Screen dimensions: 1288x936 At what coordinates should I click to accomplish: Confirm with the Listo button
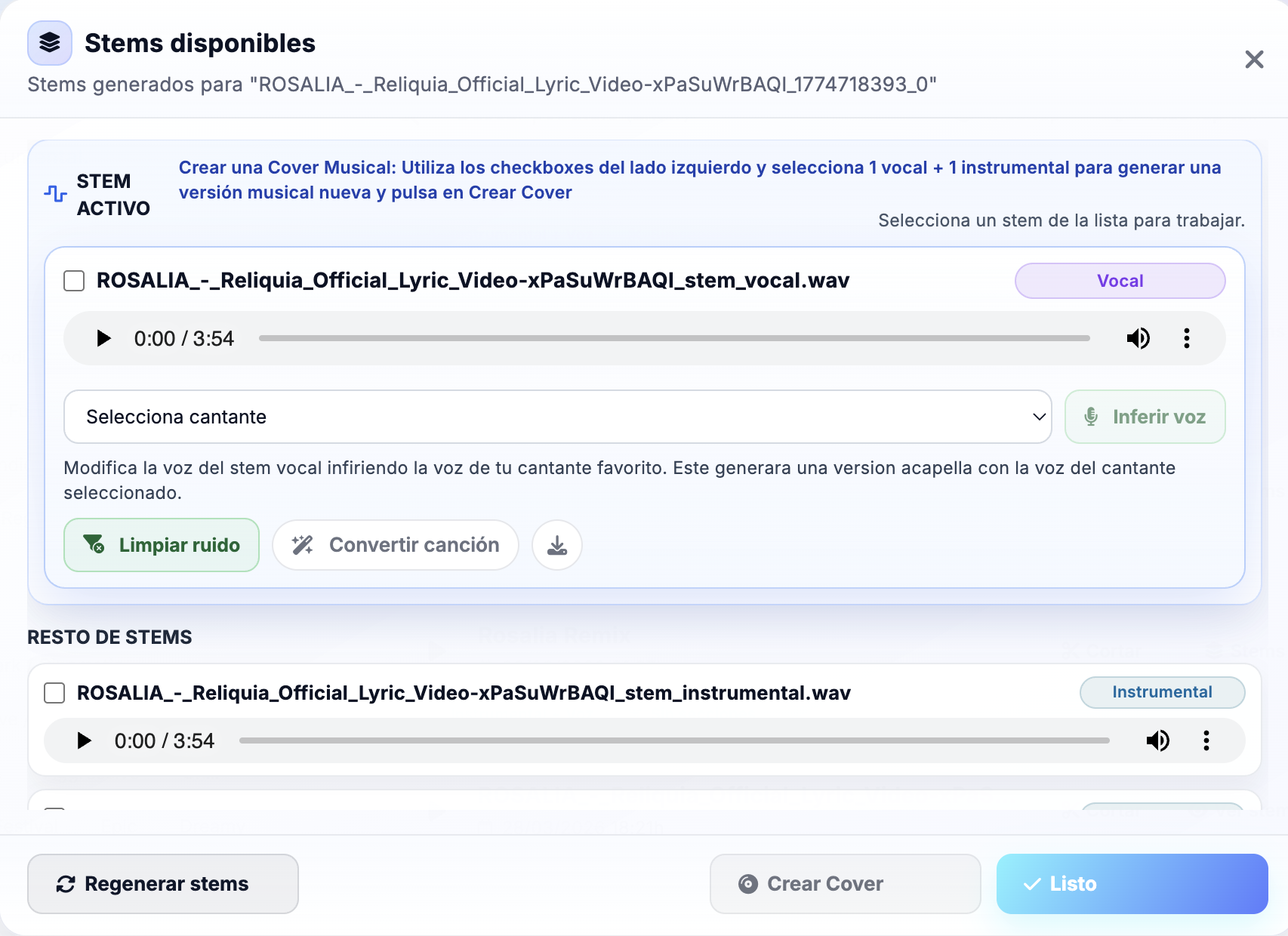[x=1132, y=884]
